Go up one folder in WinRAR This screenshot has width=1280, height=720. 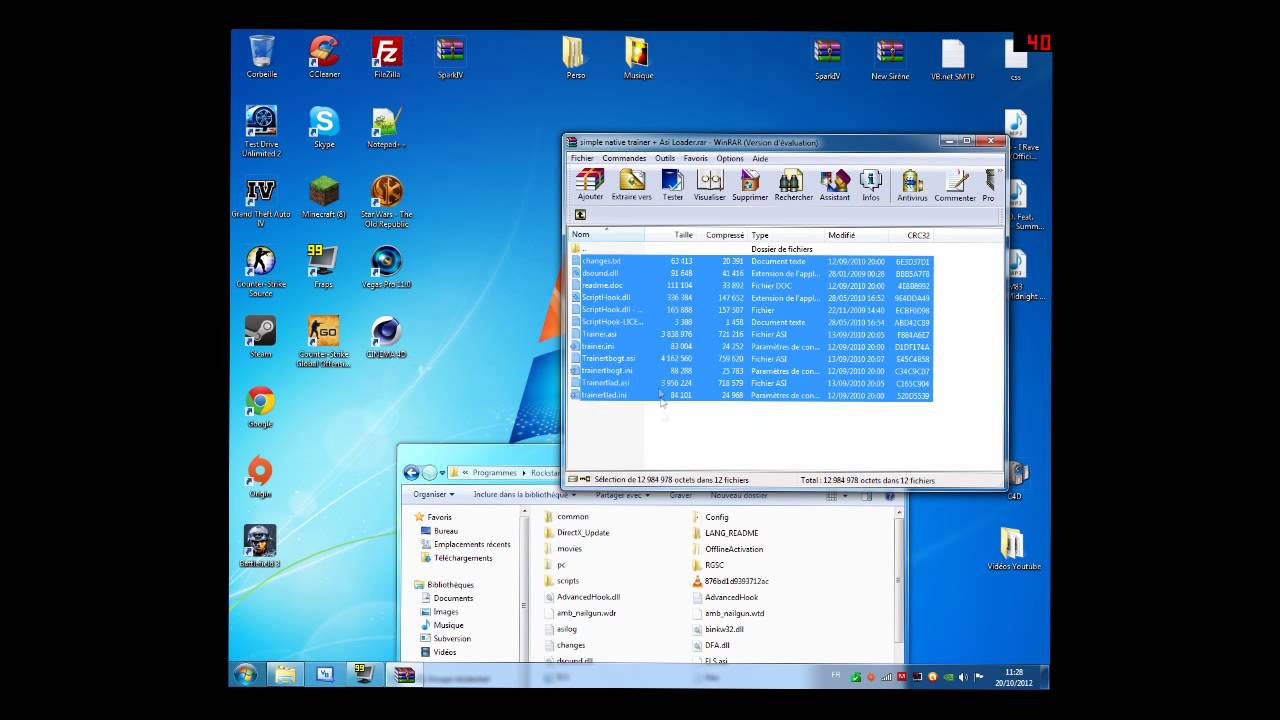coord(580,215)
